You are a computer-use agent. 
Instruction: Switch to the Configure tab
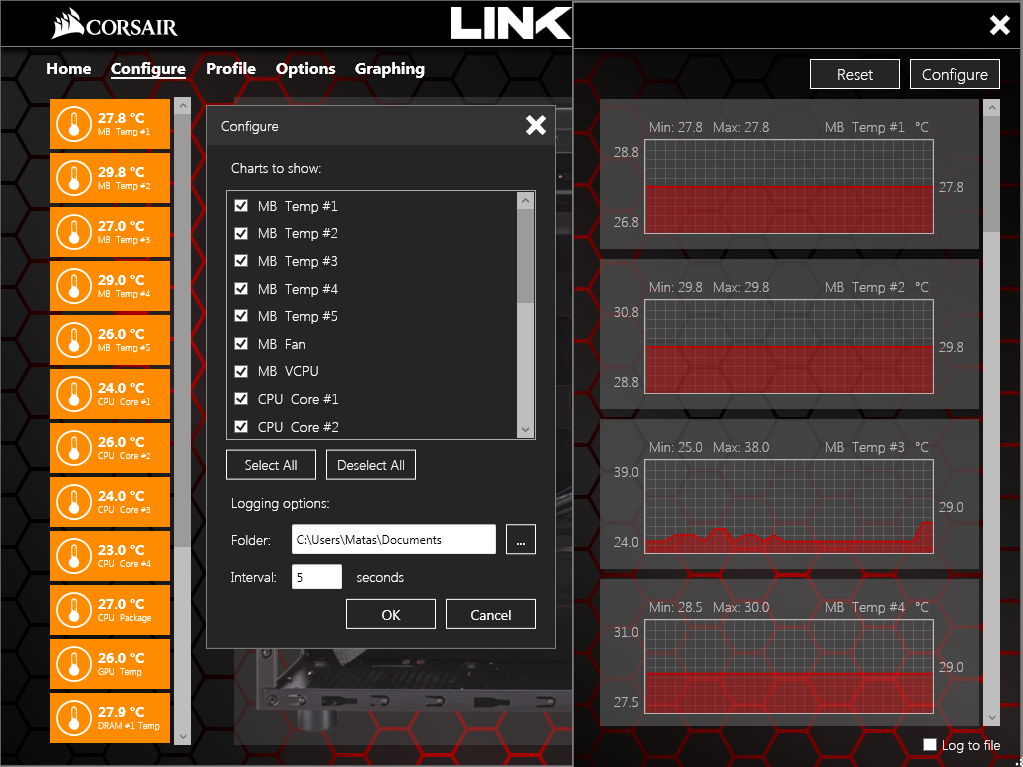148,69
